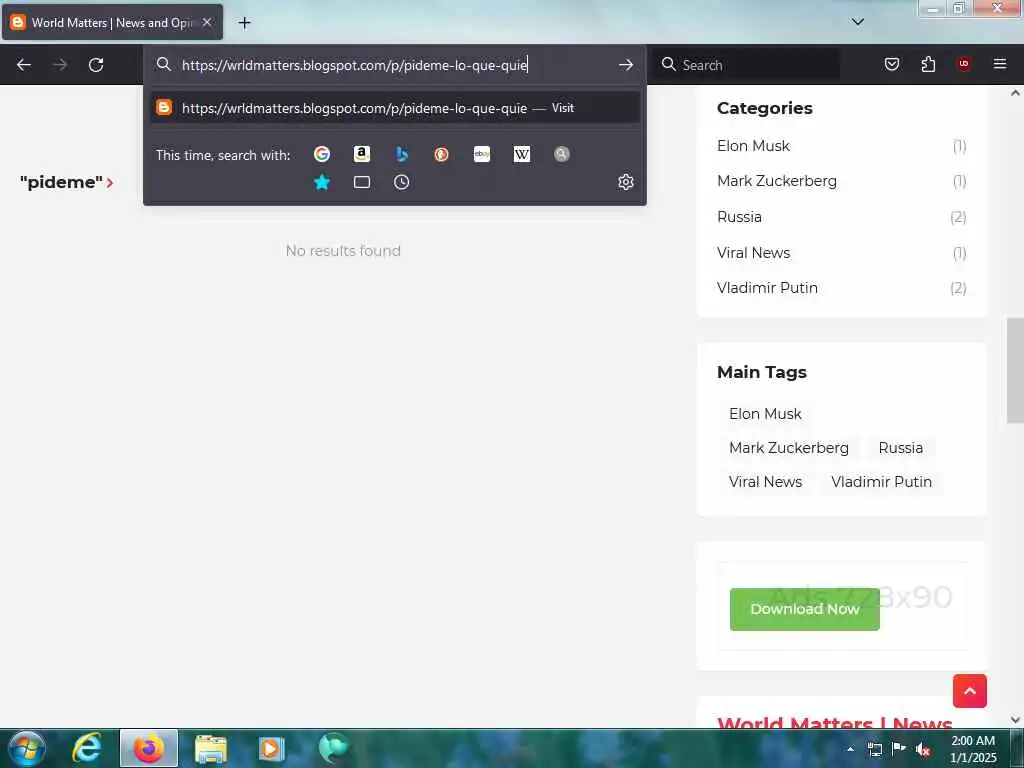The image size is (1024, 768).
Task: Open the Vladimir Putin category
Action: [767, 288]
